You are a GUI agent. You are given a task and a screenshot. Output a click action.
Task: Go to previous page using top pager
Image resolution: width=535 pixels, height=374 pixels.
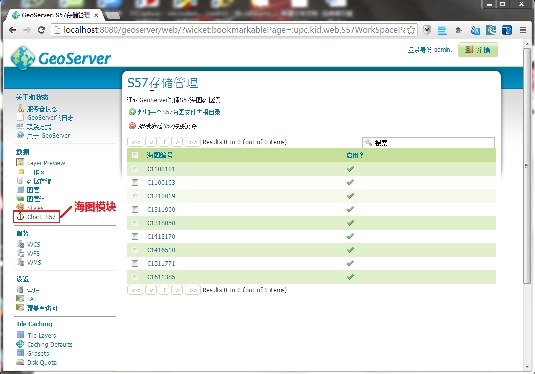click(x=151, y=142)
